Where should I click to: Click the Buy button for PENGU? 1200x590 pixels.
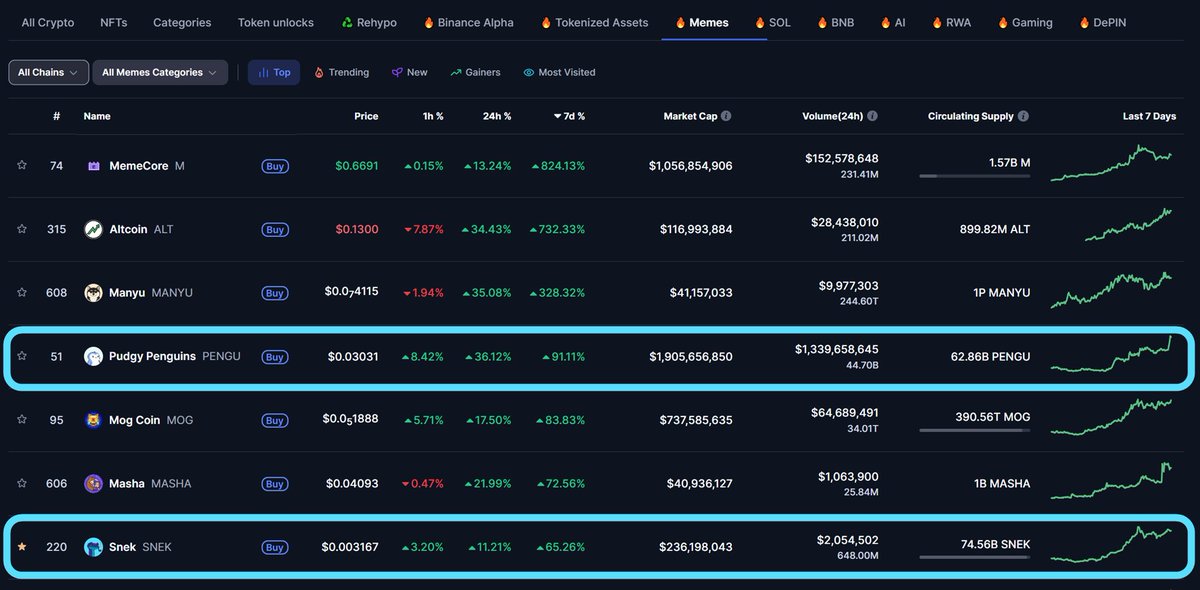pyautogui.click(x=275, y=356)
